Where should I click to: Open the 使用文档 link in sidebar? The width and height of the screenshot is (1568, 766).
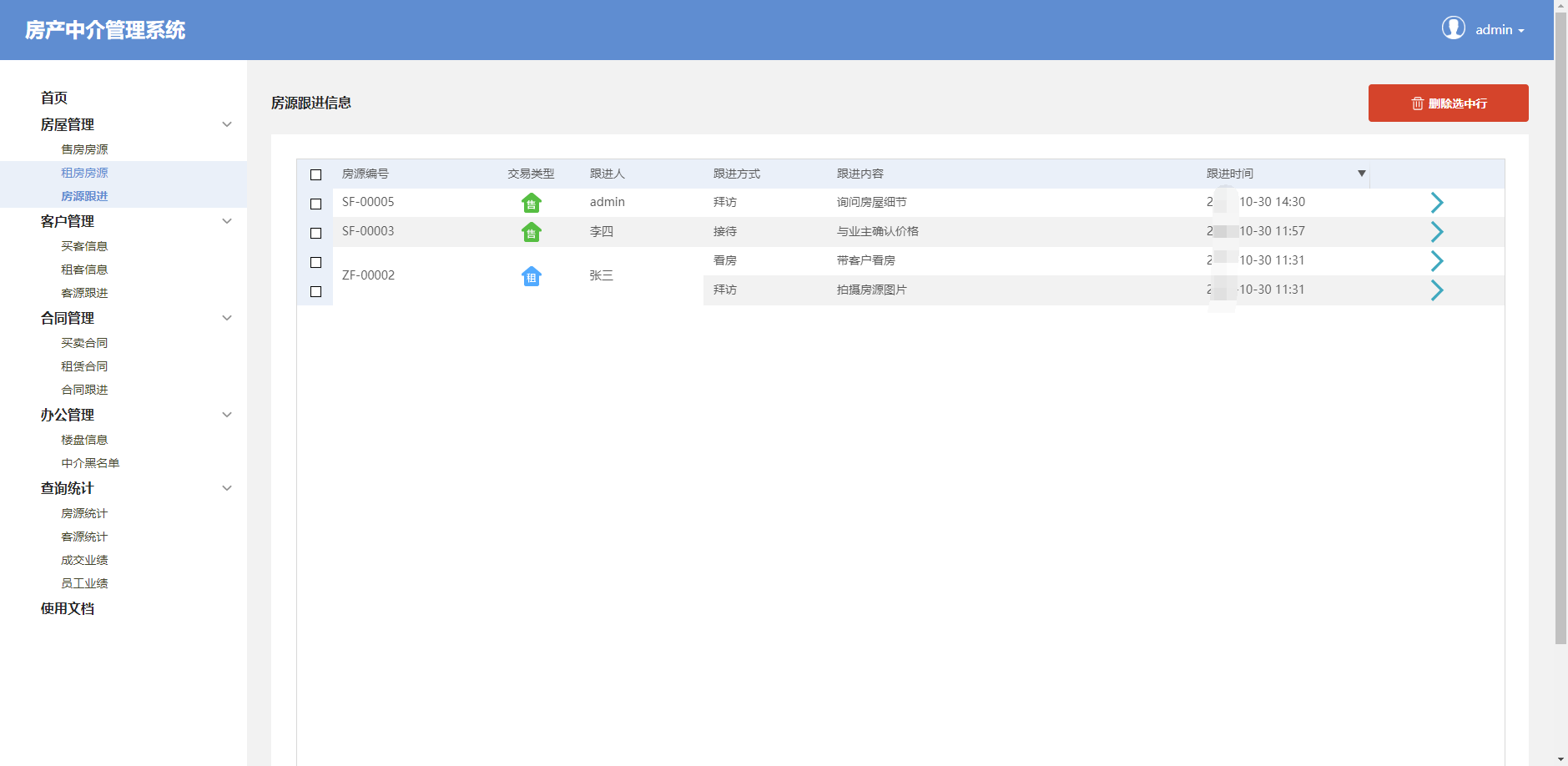click(x=68, y=608)
